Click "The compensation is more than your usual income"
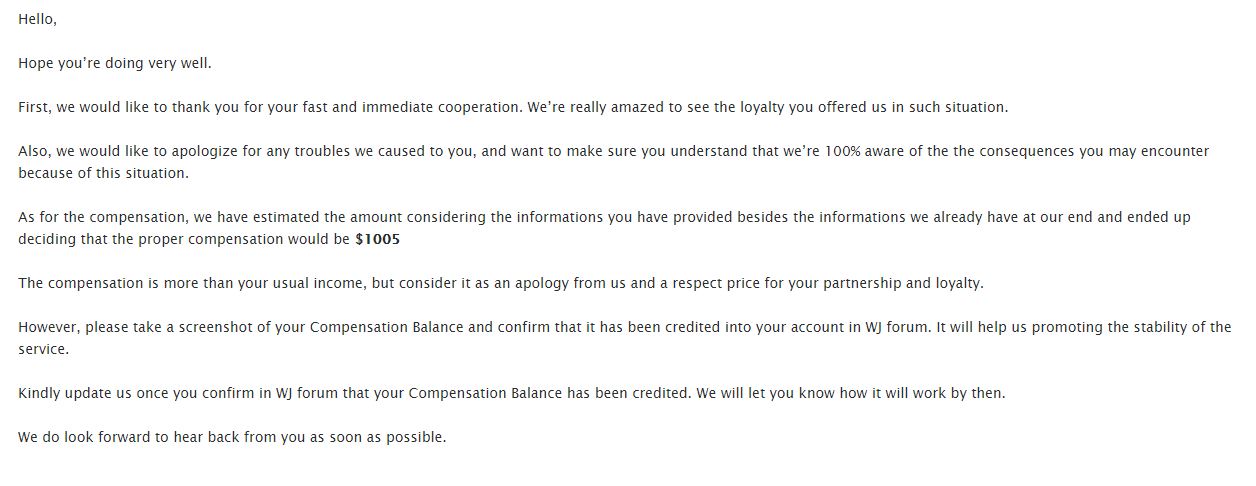Screen dimensions: 1256x486 pyautogui.click(x=190, y=283)
